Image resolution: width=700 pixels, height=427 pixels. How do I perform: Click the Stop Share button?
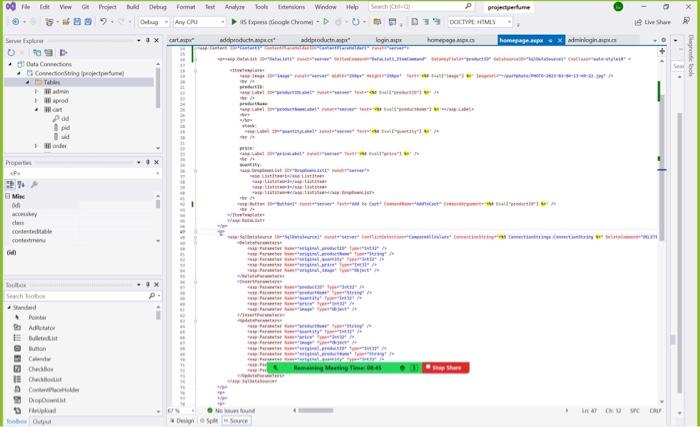point(445,368)
